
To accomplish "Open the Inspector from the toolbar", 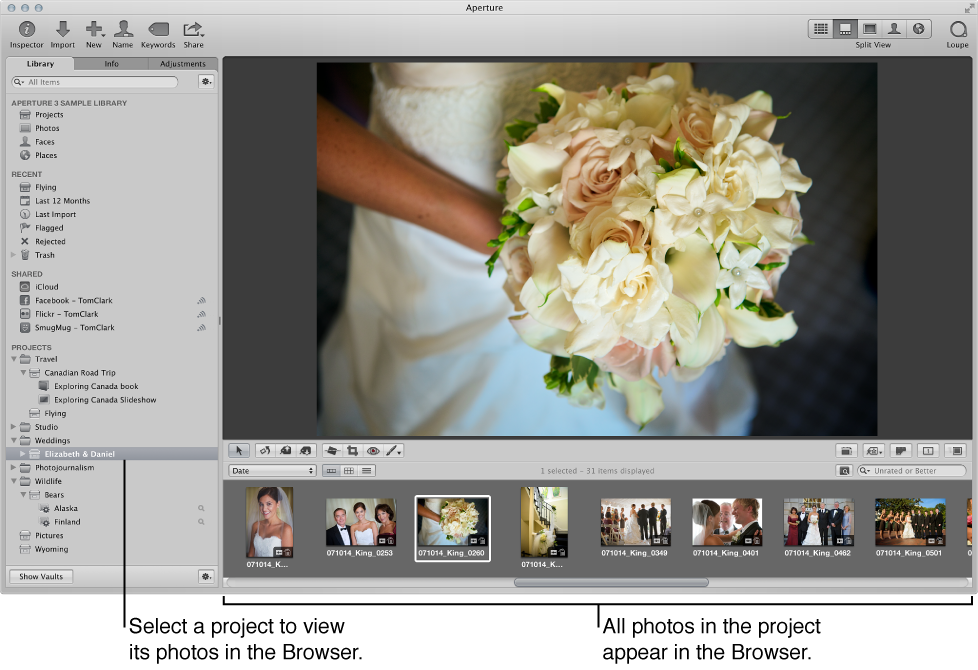I will click(26, 30).
